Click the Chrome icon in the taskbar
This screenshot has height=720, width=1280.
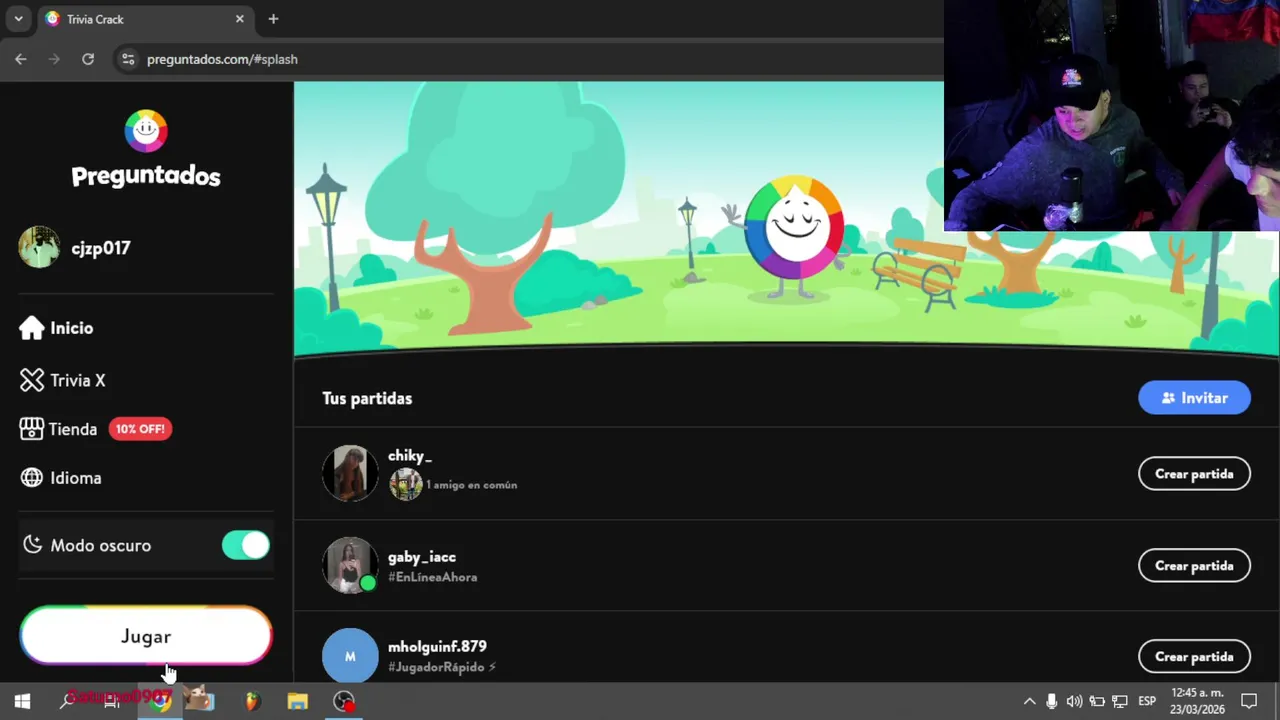click(161, 701)
